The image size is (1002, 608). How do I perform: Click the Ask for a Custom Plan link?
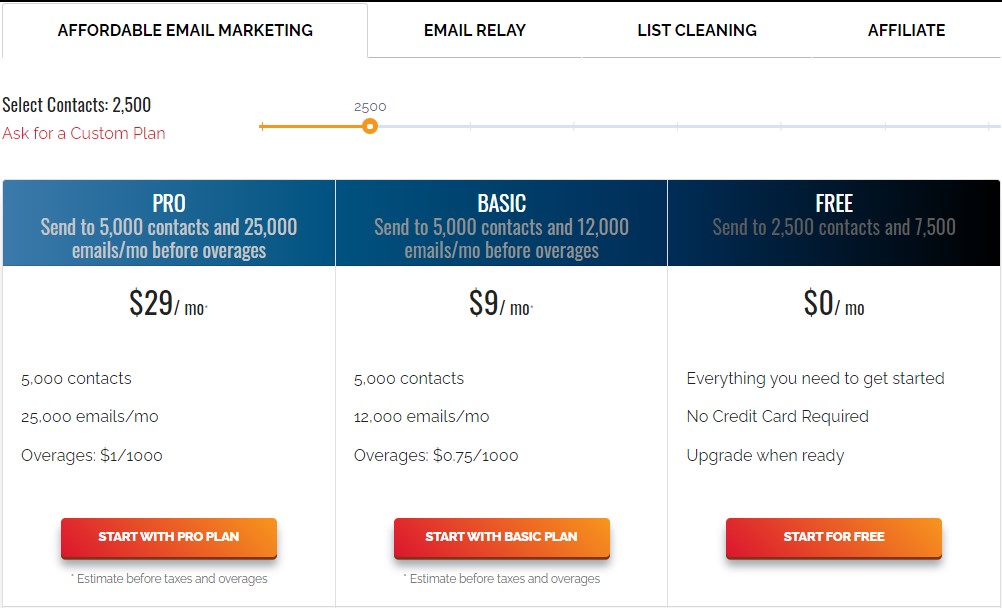point(84,133)
